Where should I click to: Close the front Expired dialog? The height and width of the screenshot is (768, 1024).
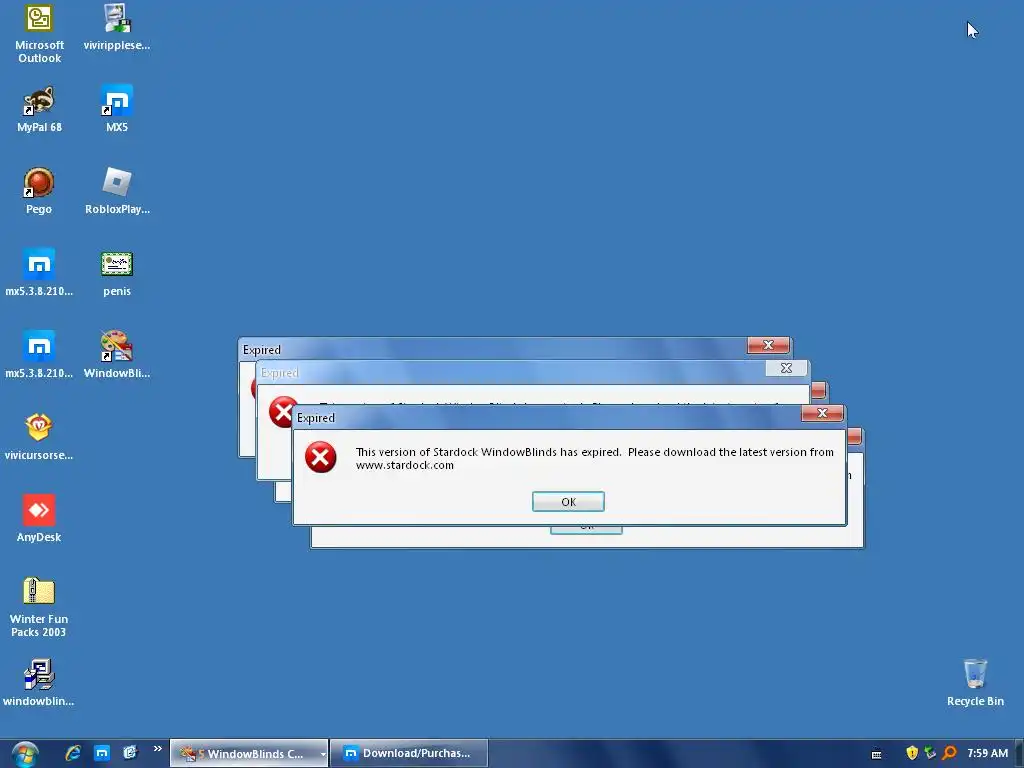tap(822, 413)
